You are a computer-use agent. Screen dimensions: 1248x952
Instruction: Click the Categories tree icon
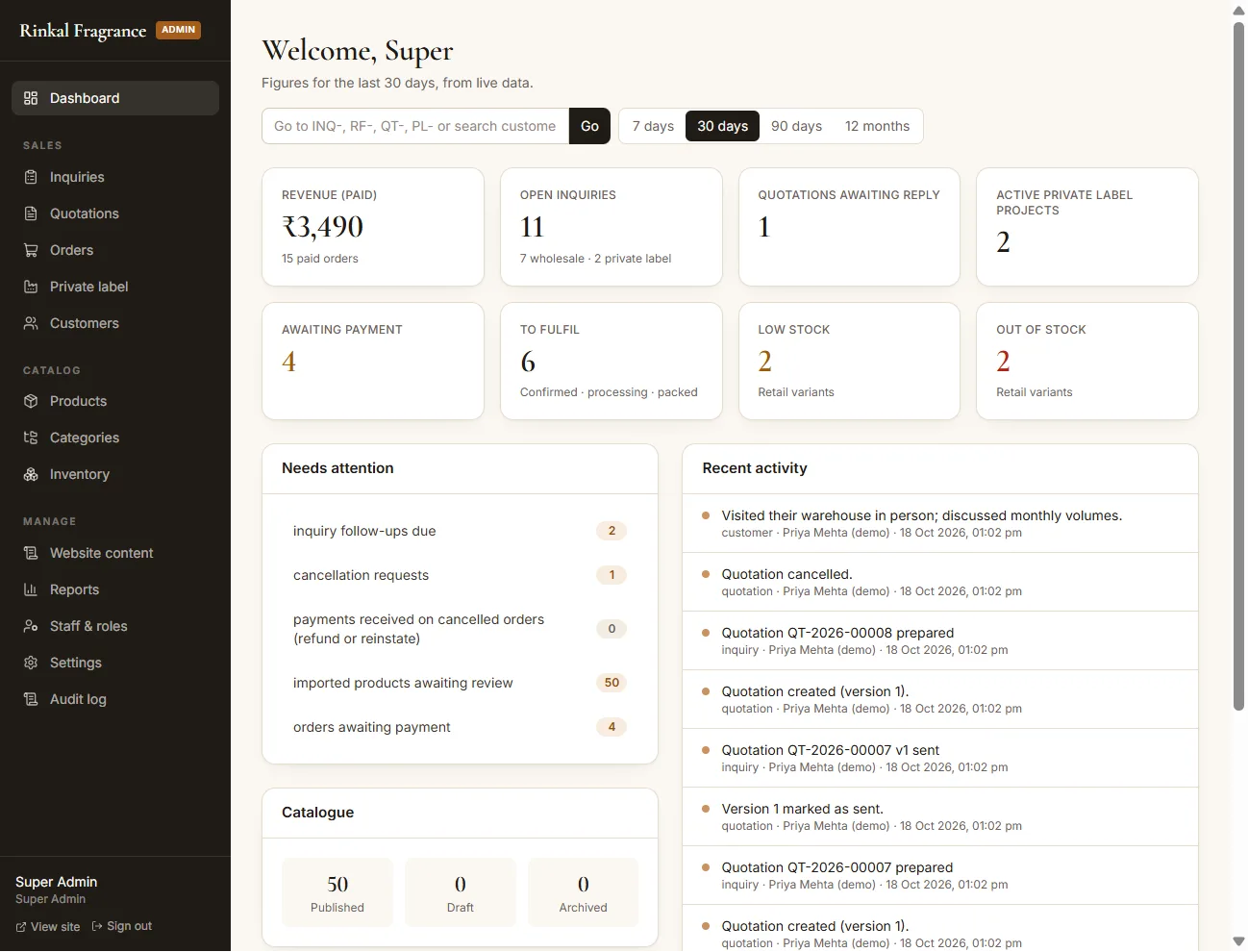pyautogui.click(x=31, y=438)
